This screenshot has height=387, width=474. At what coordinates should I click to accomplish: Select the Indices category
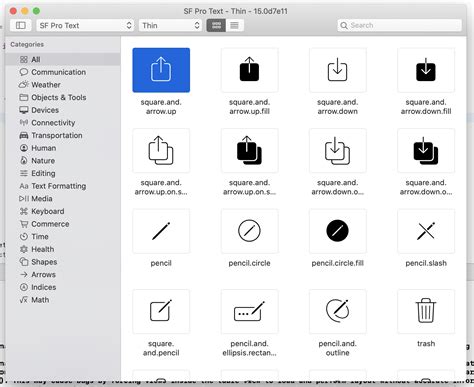pyautogui.click(x=63, y=287)
